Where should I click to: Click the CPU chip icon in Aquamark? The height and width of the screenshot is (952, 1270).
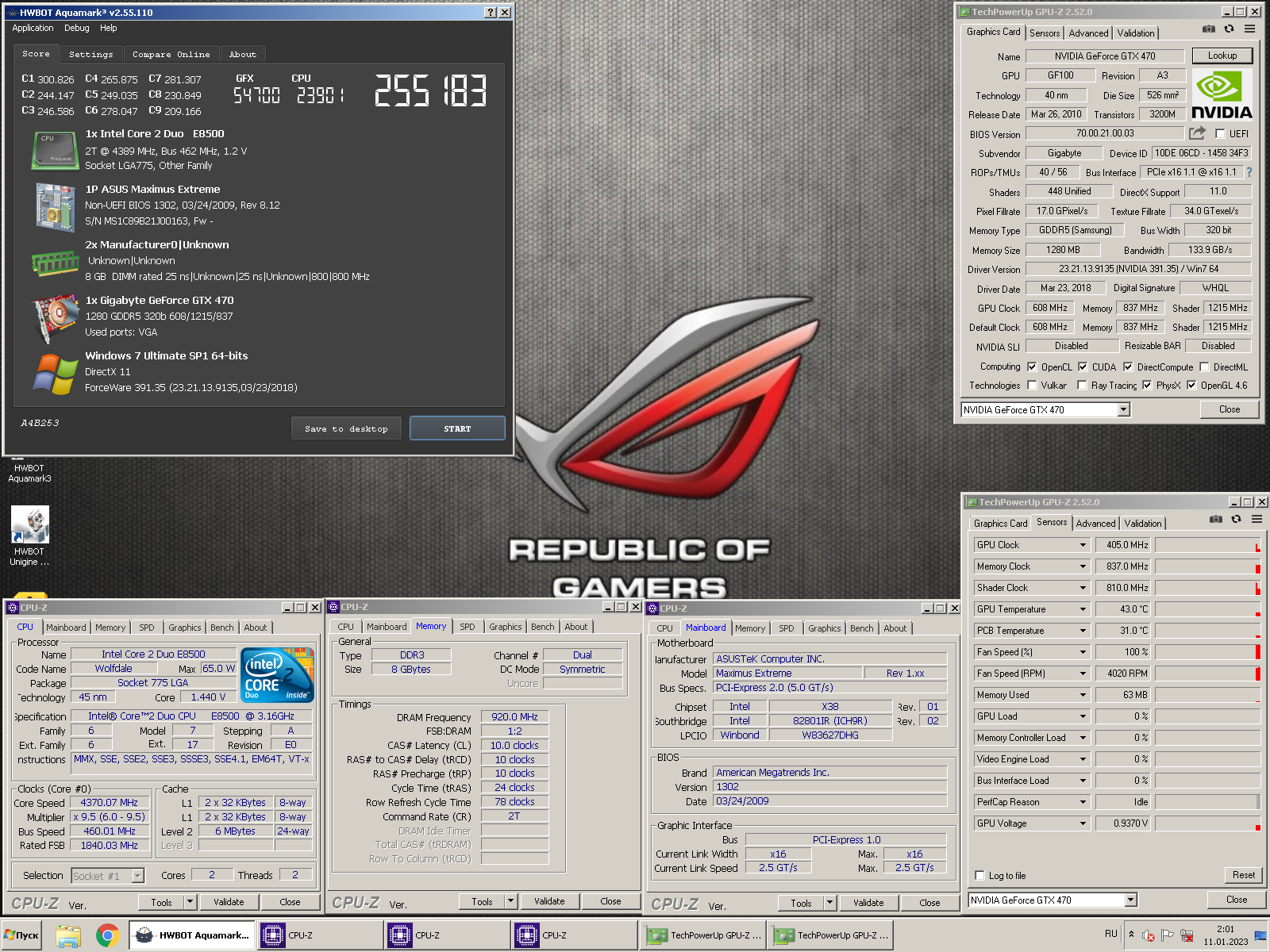click(x=55, y=150)
